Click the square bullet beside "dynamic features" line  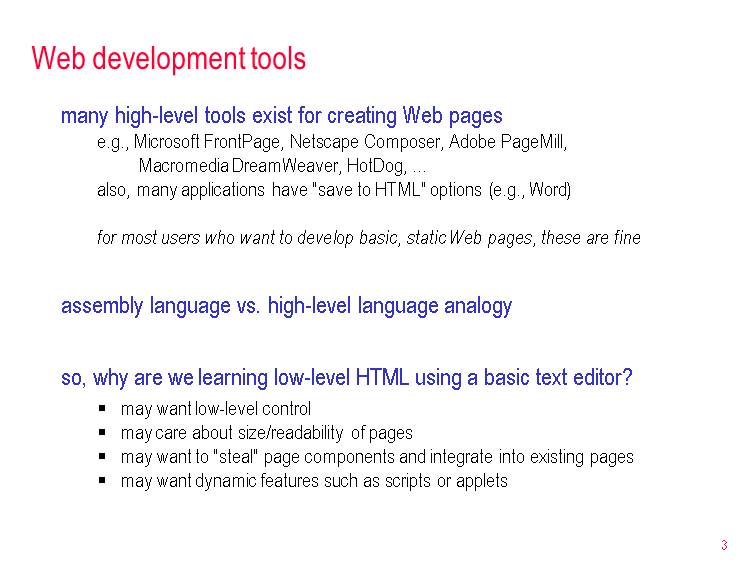[103, 481]
